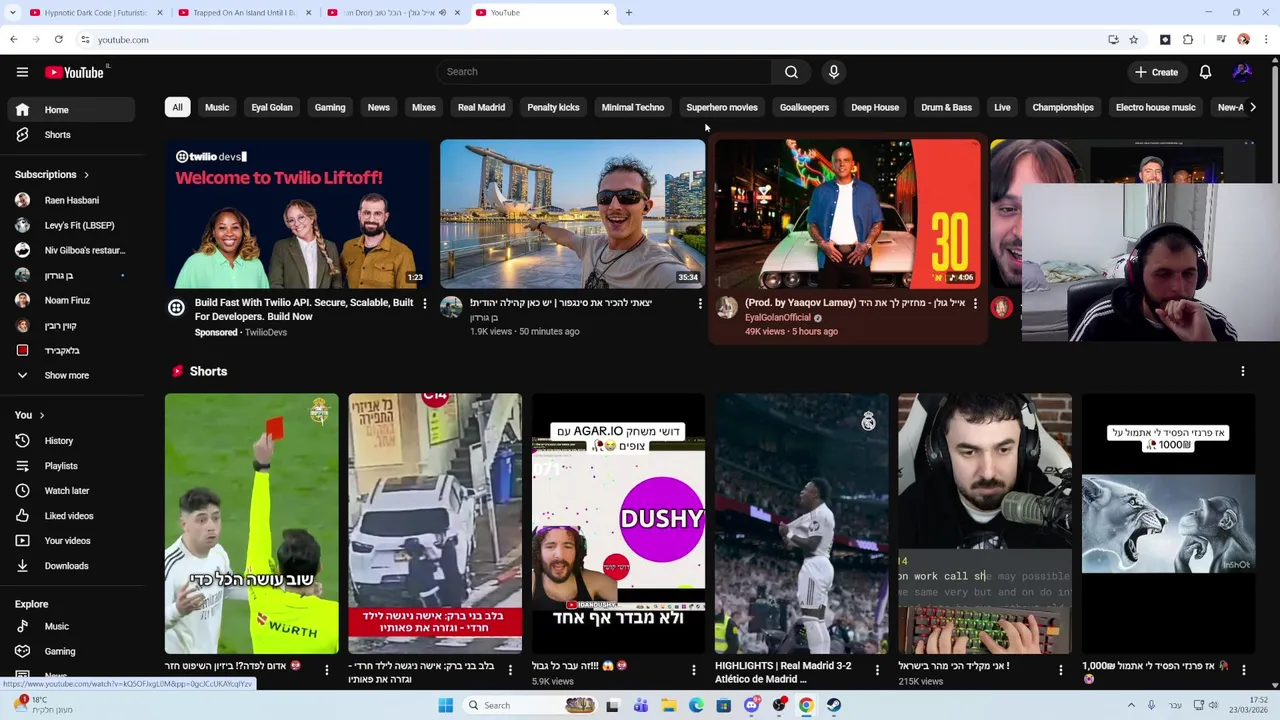Select the All filter chip
This screenshot has height=720, width=1280.
pyautogui.click(x=177, y=107)
